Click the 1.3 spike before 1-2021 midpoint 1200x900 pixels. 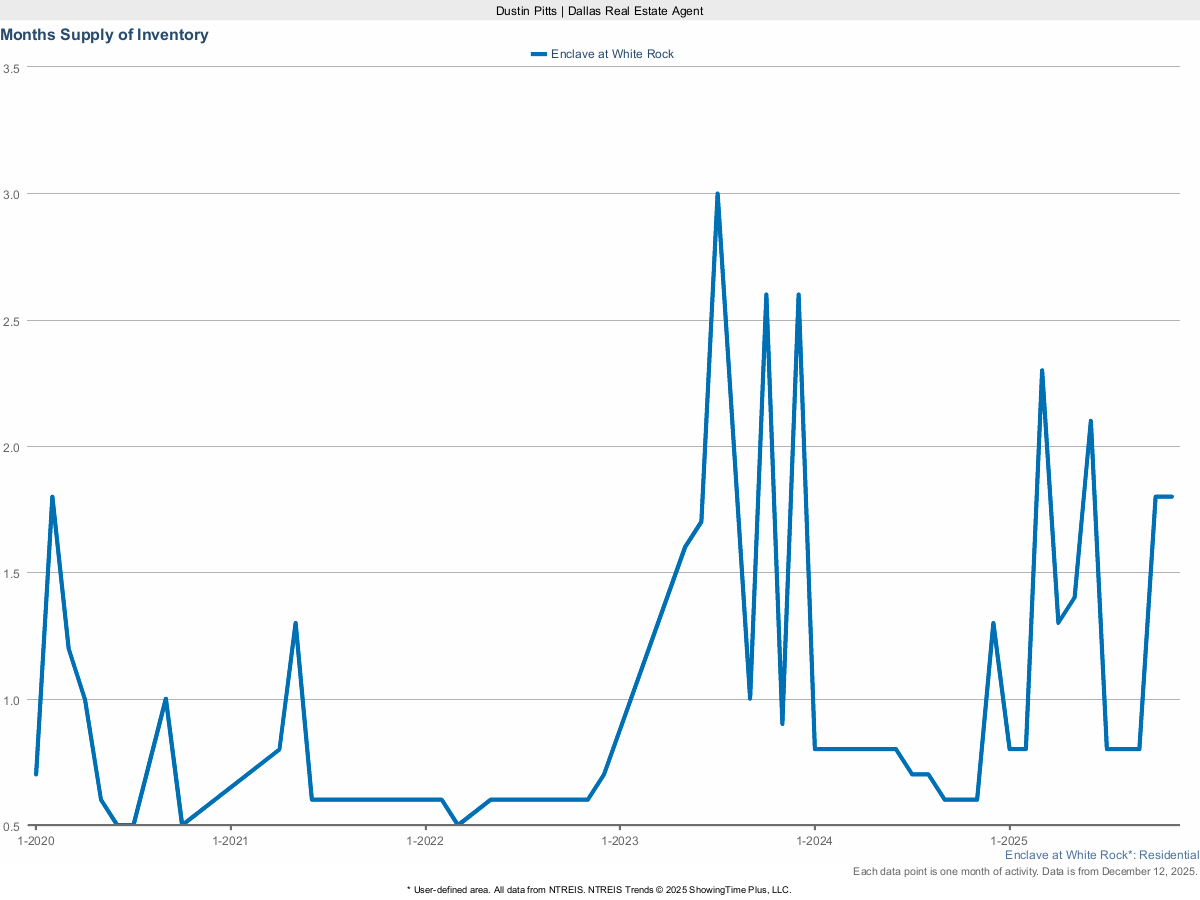coord(295,623)
